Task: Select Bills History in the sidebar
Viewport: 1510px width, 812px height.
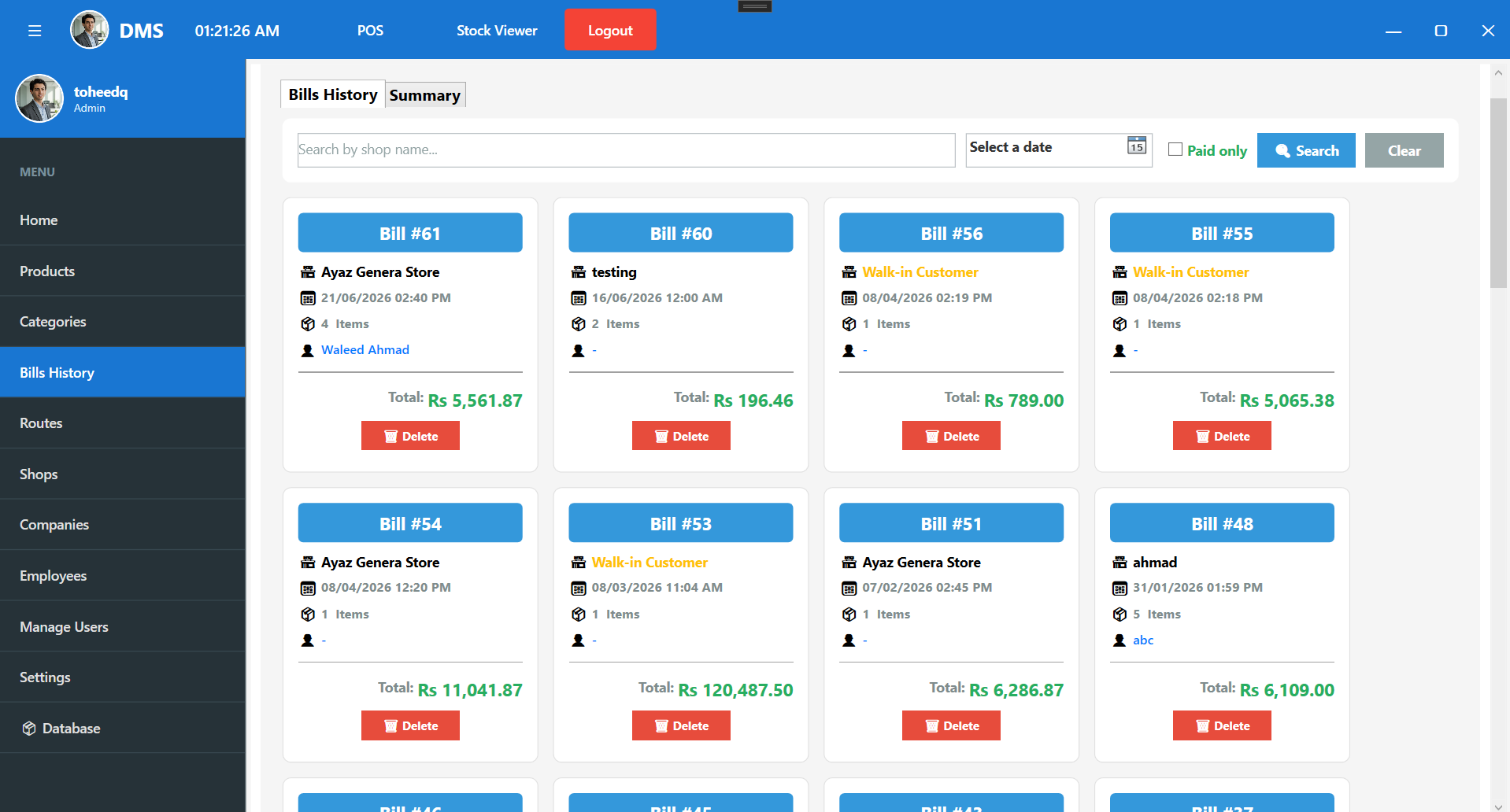Action: coord(123,373)
